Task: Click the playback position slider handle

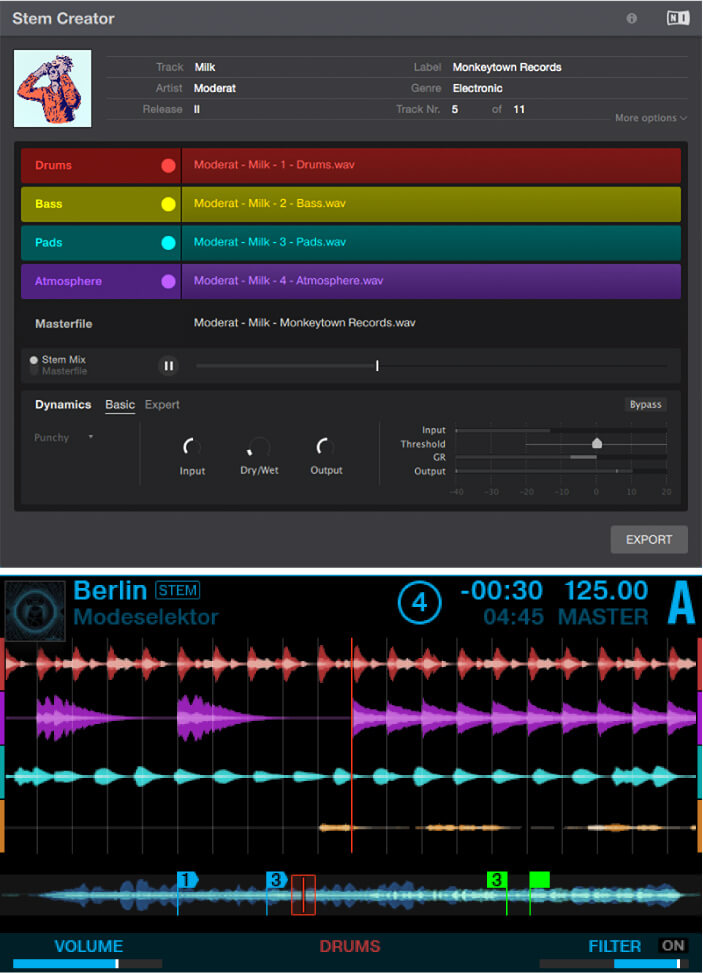Action: coord(377,366)
